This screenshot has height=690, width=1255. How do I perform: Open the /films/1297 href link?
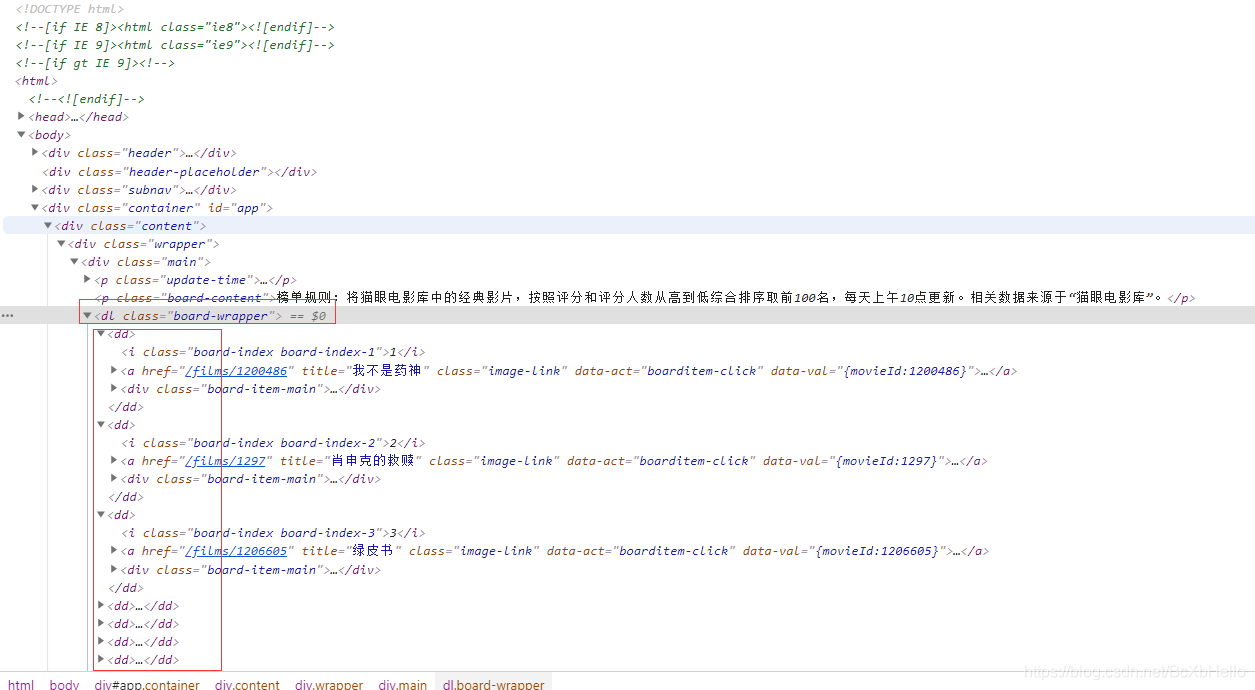pyautogui.click(x=225, y=461)
